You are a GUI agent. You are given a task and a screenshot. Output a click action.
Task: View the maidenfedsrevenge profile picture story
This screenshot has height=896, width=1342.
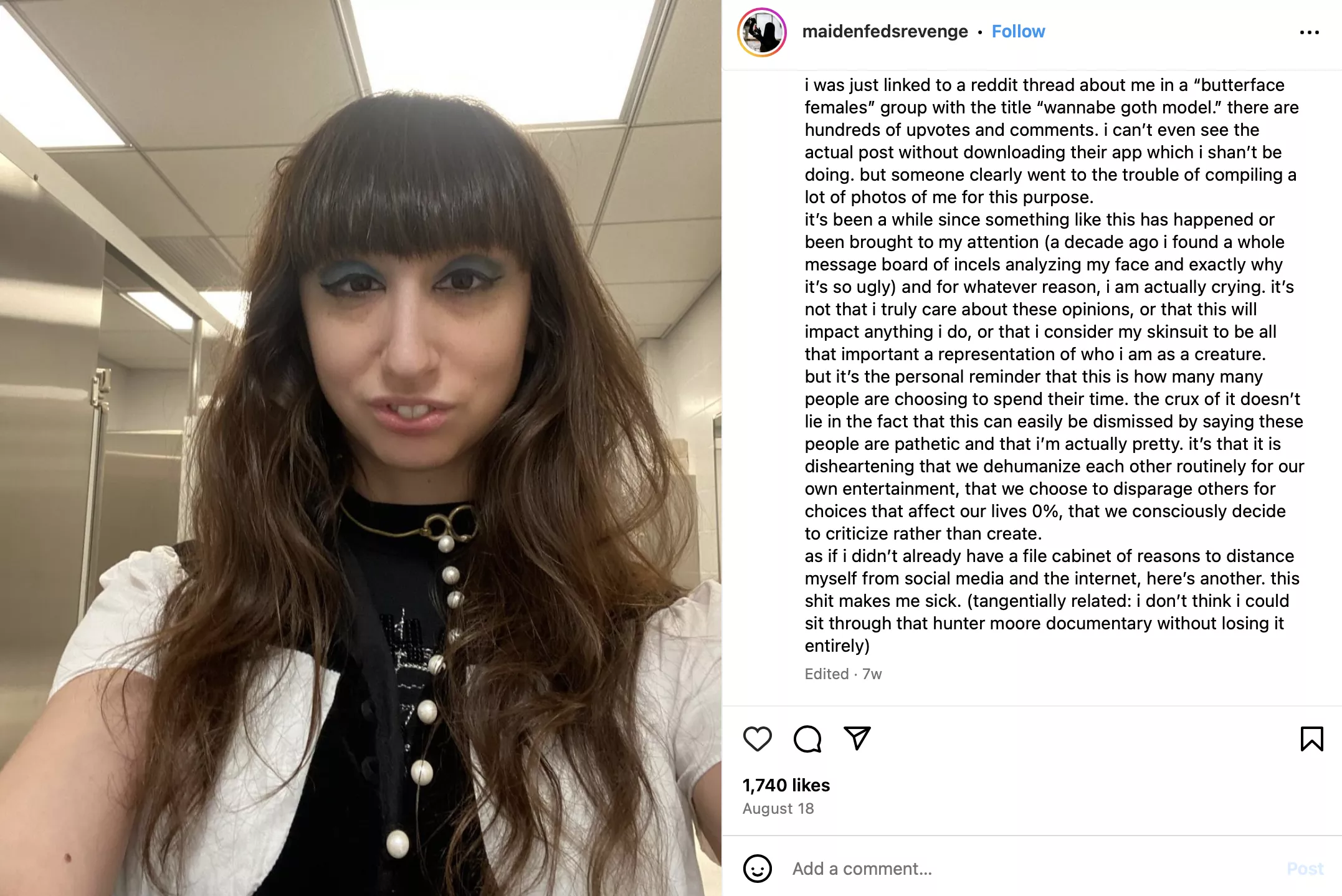[761, 32]
